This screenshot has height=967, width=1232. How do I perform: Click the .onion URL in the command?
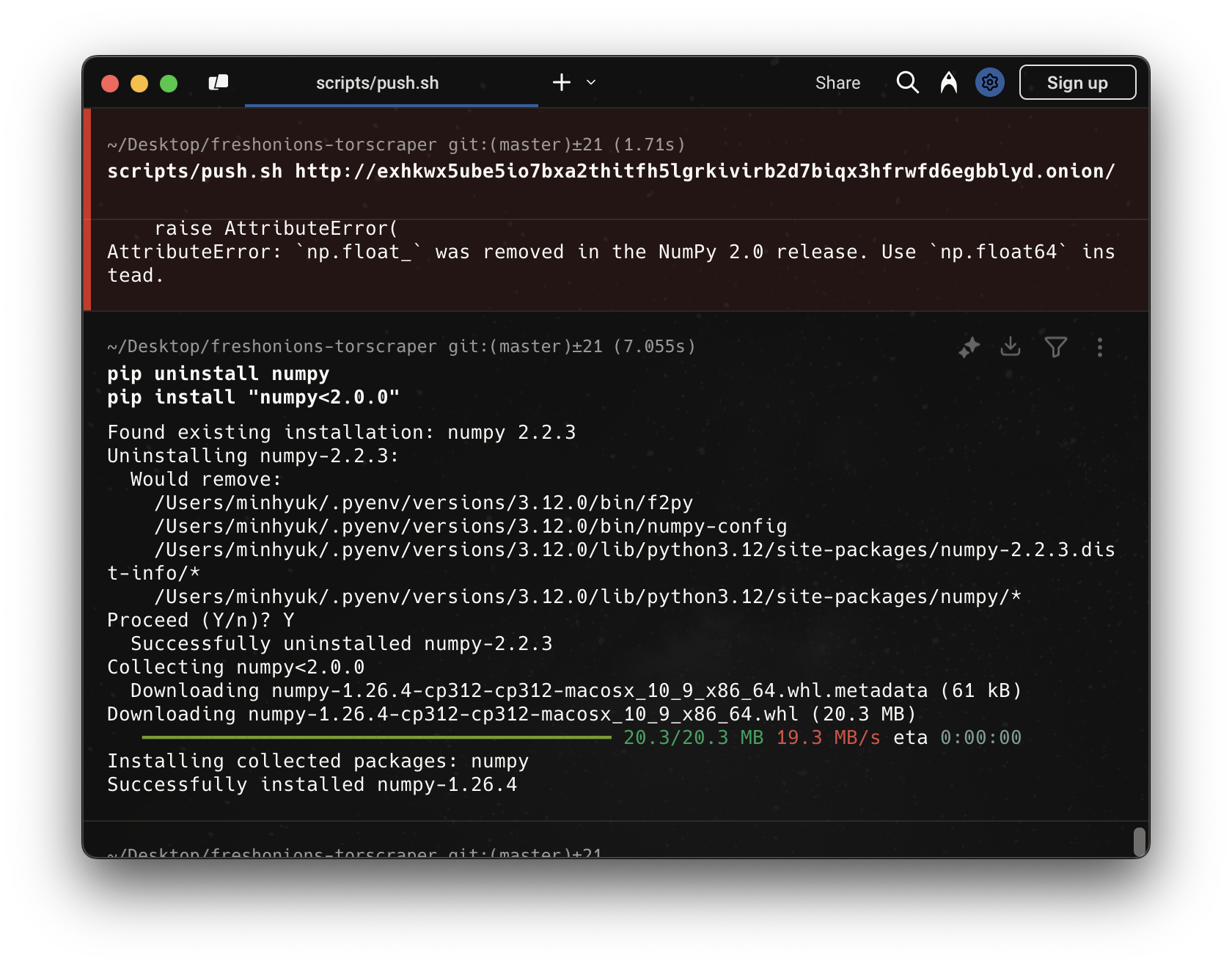coord(704,171)
